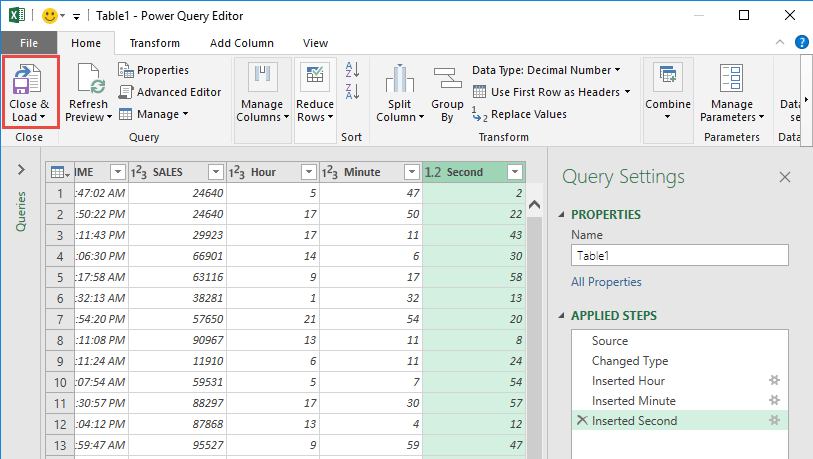Switch to the View tab
Viewport: 813px width, 459px height.
(315, 43)
